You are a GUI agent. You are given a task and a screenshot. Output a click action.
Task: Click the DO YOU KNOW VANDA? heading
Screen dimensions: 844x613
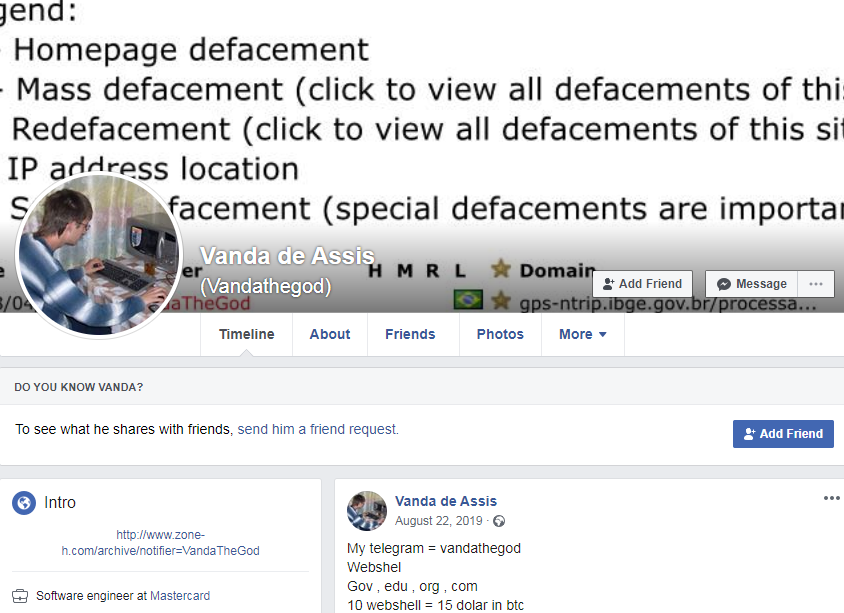point(79,387)
